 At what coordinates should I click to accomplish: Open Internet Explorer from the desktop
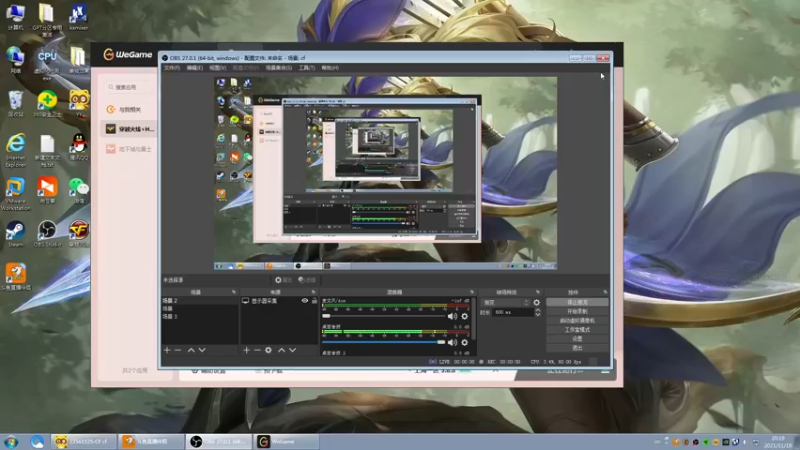click(15, 150)
